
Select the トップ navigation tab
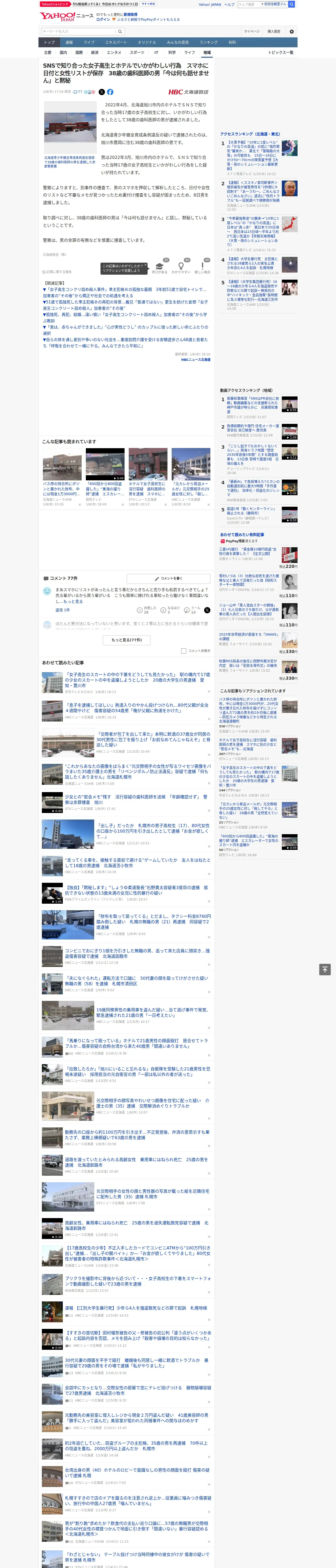(49, 43)
